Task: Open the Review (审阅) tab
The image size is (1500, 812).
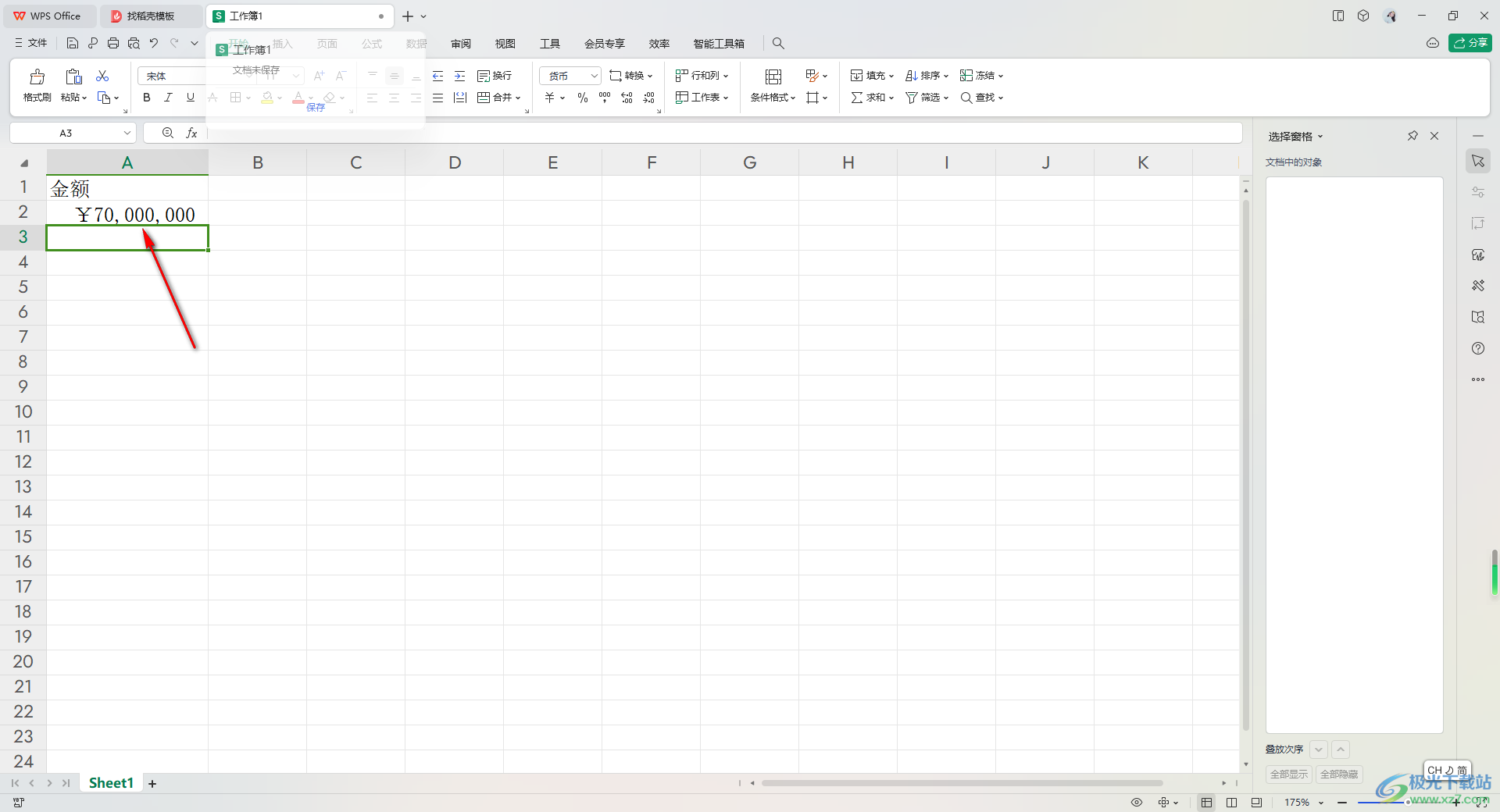Action: pos(461,44)
